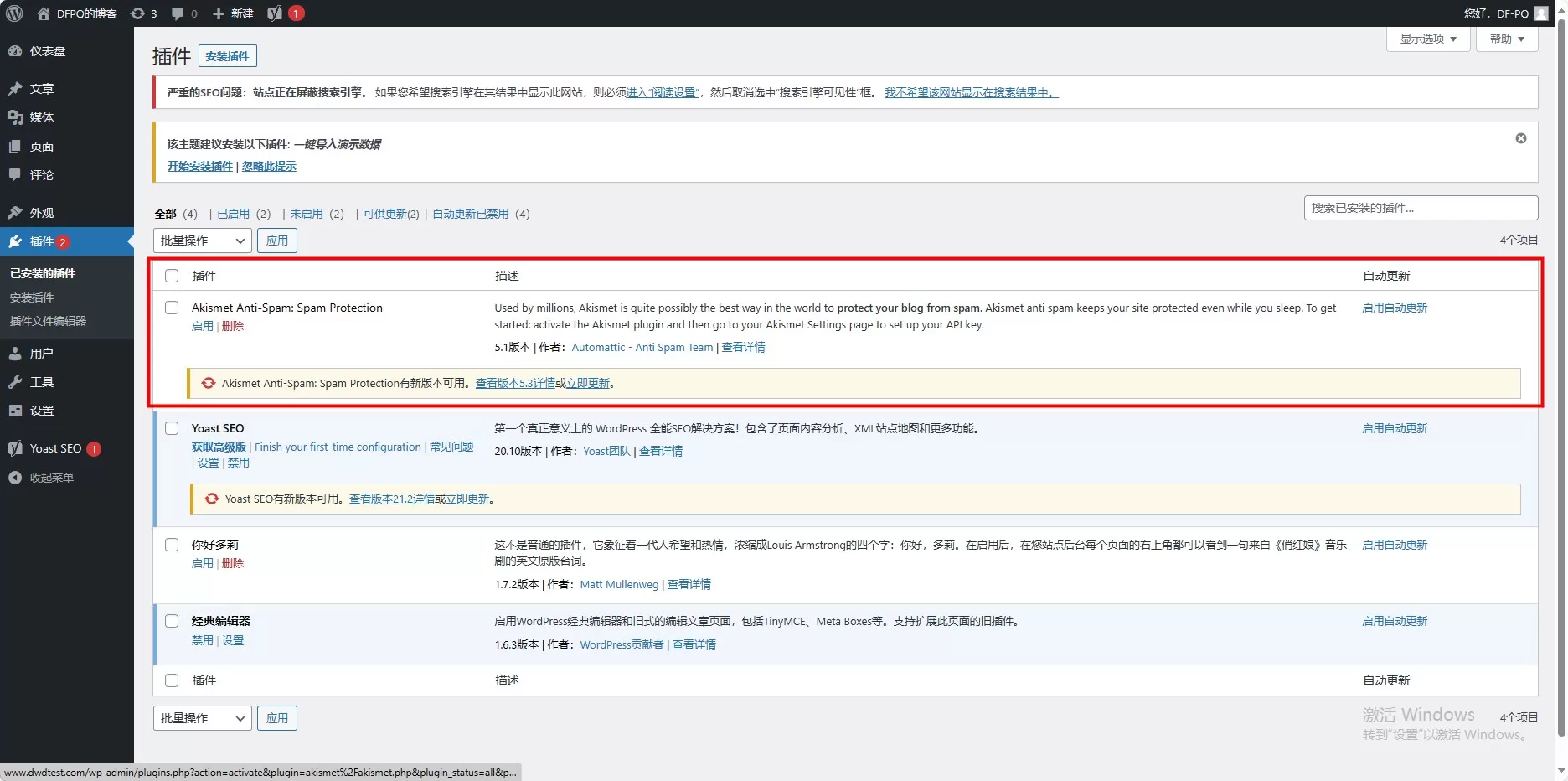
Task: Deactivate Yoast SEO via 禁用 link
Action: click(239, 463)
